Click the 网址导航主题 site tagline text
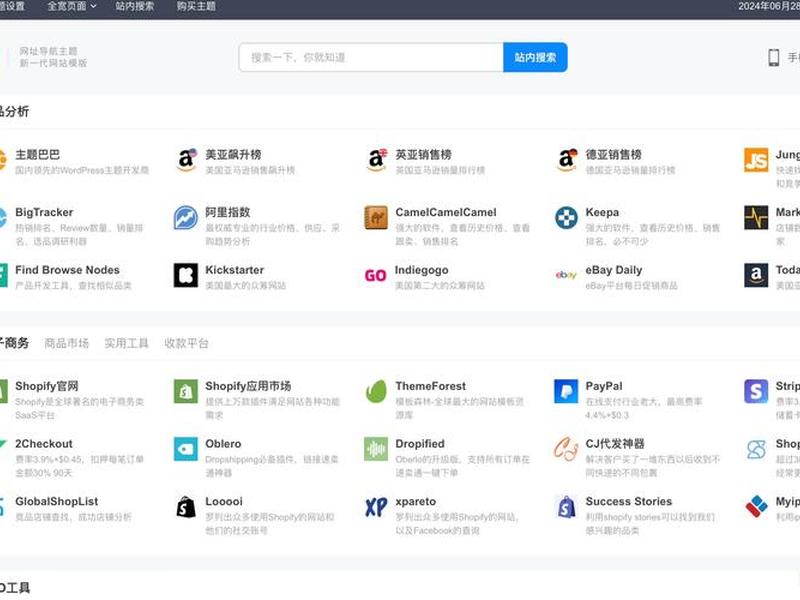800x600 pixels. coord(48,51)
